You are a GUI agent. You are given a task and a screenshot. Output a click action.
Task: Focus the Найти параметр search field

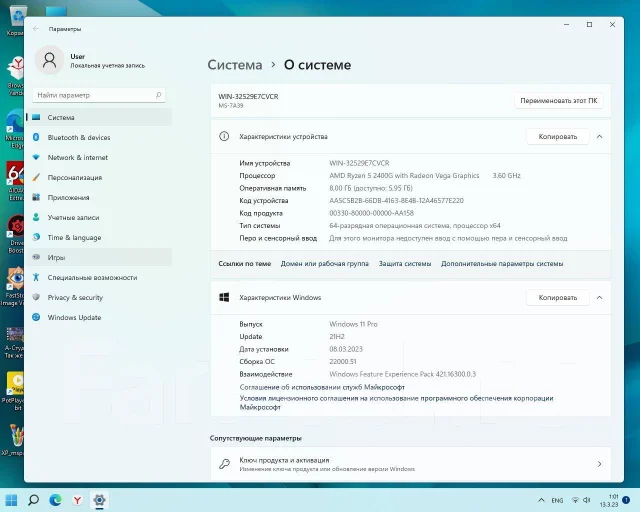pyautogui.click(x=99, y=95)
